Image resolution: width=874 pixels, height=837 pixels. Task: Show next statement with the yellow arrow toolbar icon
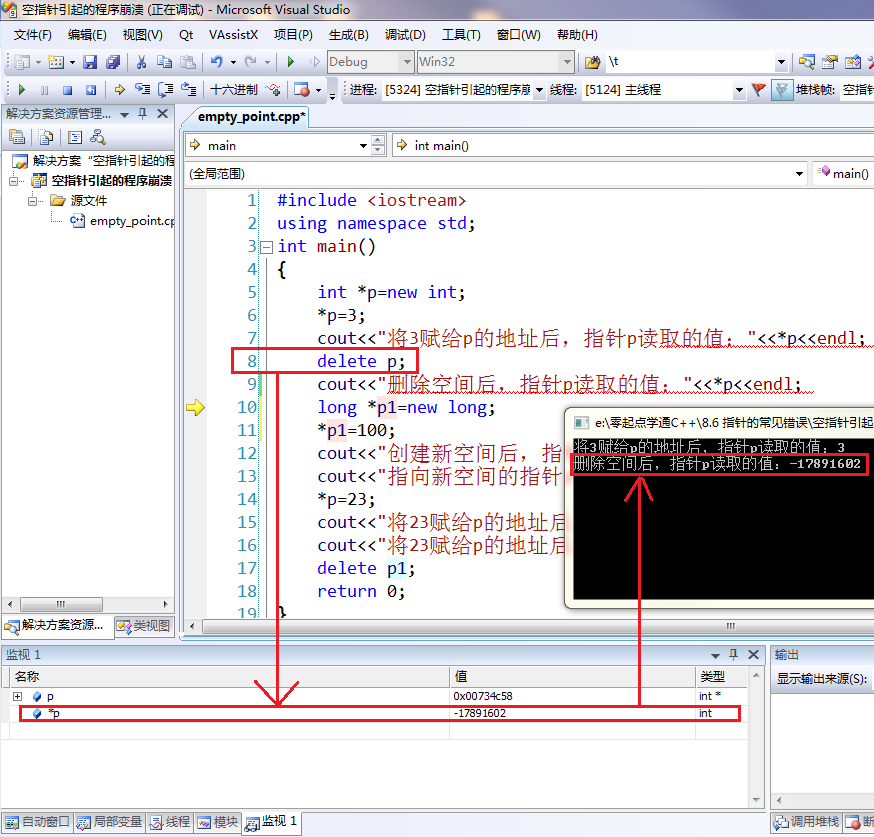119,90
